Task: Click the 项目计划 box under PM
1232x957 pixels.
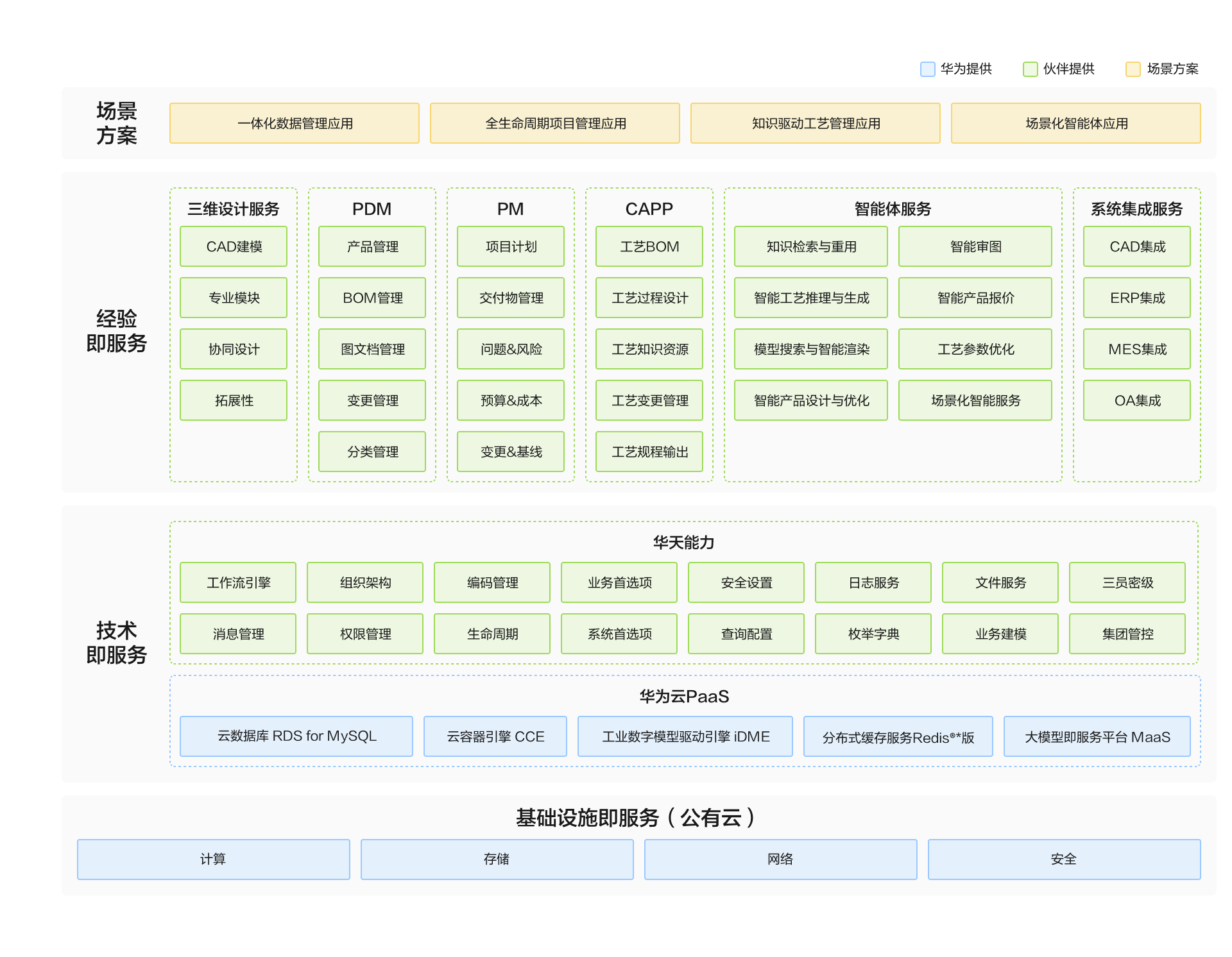Action: (511, 246)
